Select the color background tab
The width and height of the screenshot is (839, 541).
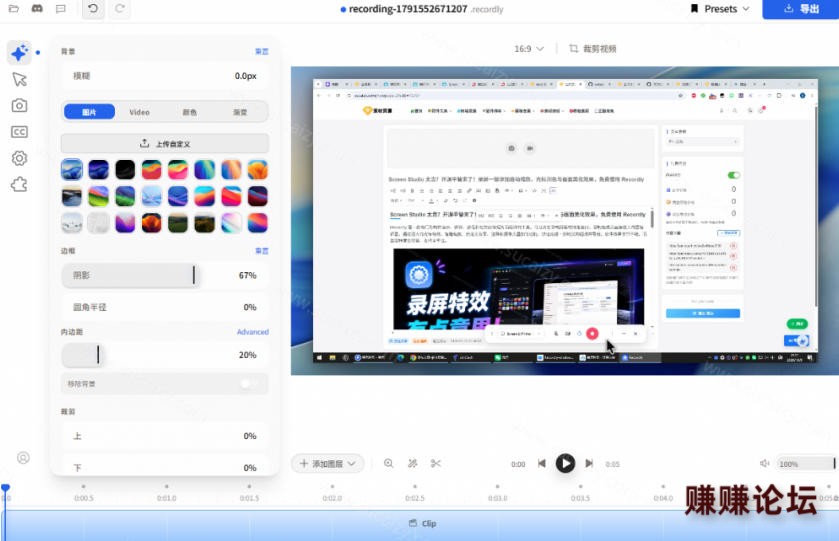[189, 112]
